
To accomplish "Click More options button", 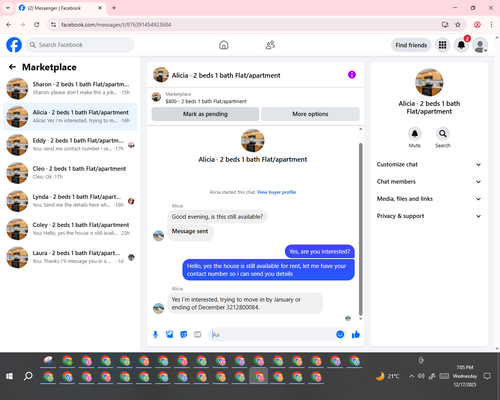I will (x=310, y=114).
